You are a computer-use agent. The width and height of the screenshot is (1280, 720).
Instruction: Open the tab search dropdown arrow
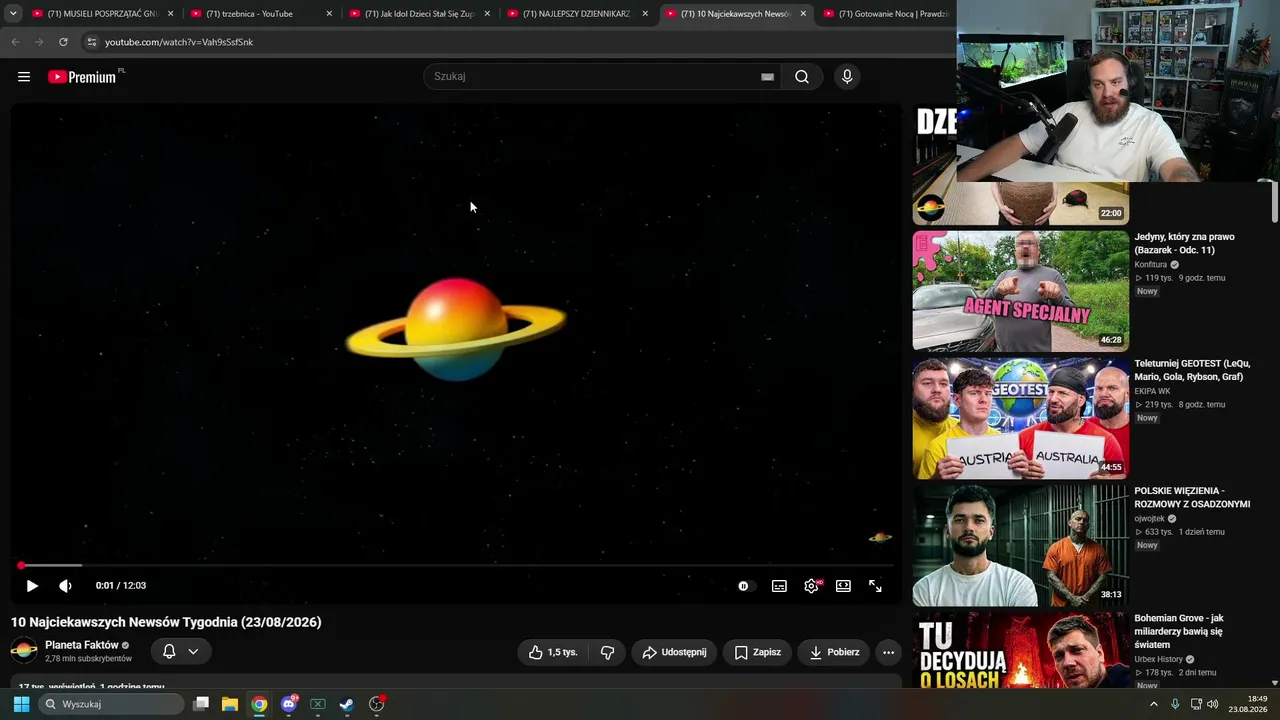tap(13, 14)
